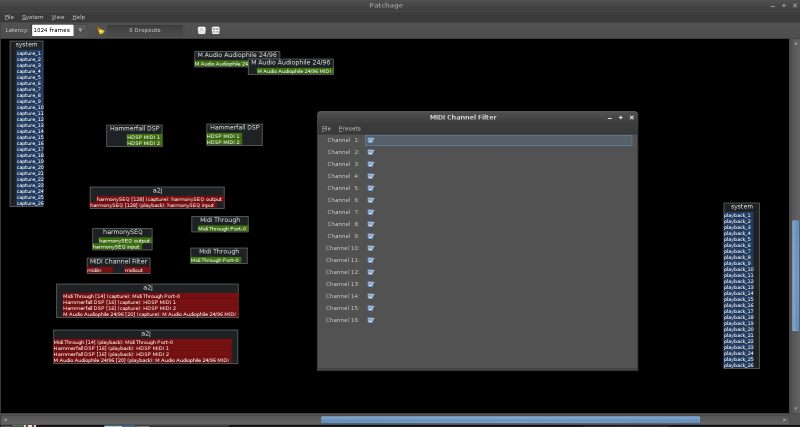The height and width of the screenshot is (427, 800).
Task: Open File menu in MIDI Channel Filter
Action: 327,129
